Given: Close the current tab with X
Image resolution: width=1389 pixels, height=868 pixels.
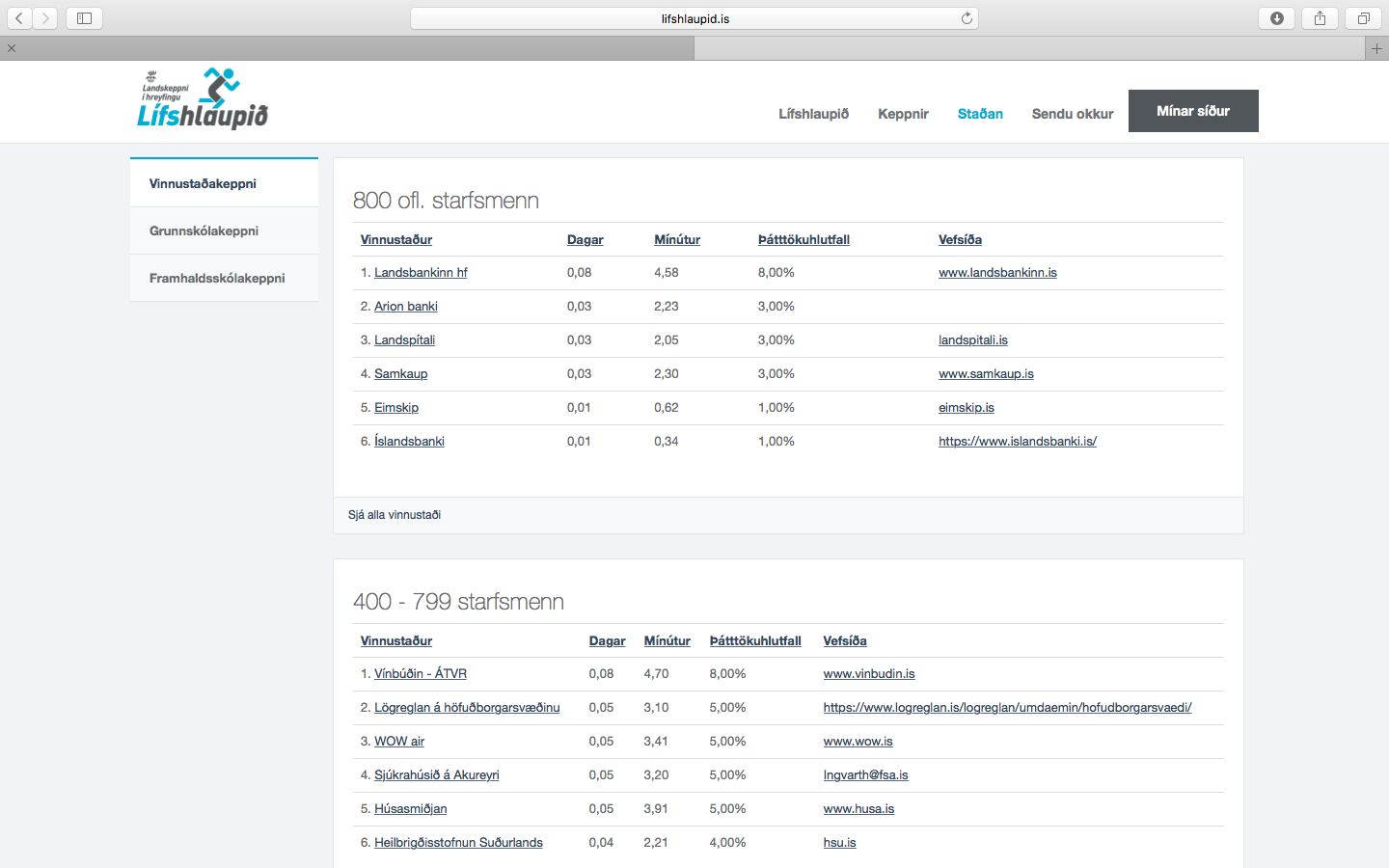Looking at the screenshot, I should coord(12,48).
